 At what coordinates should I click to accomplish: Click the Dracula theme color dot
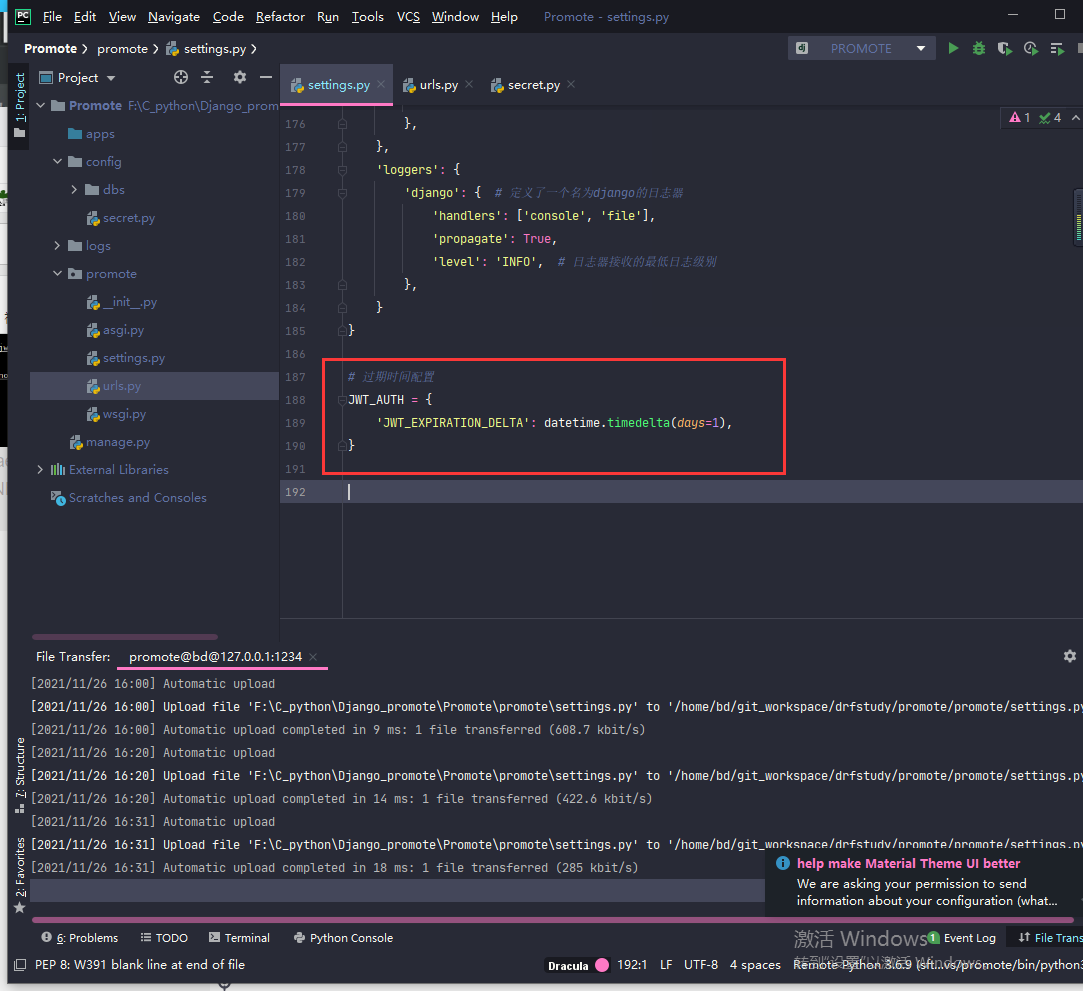602,965
